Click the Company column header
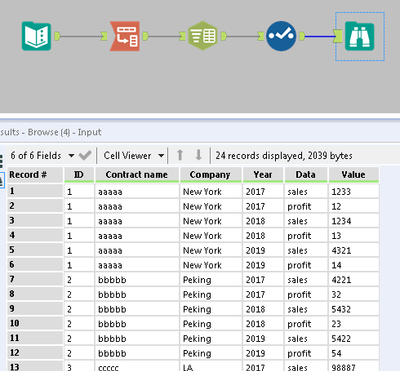 pyautogui.click(x=211, y=175)
